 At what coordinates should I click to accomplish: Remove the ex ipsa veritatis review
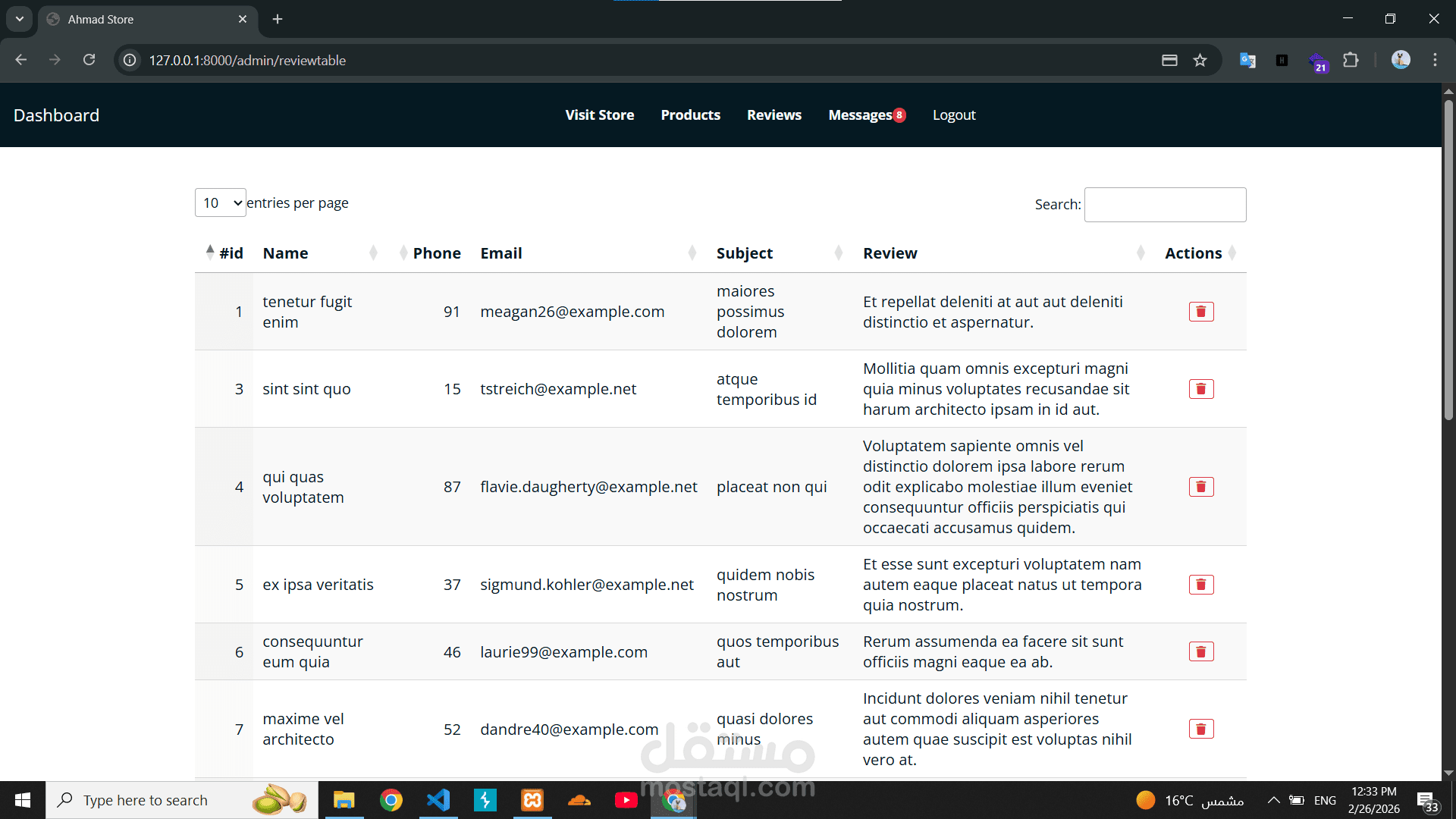[x=1201, y=585]
